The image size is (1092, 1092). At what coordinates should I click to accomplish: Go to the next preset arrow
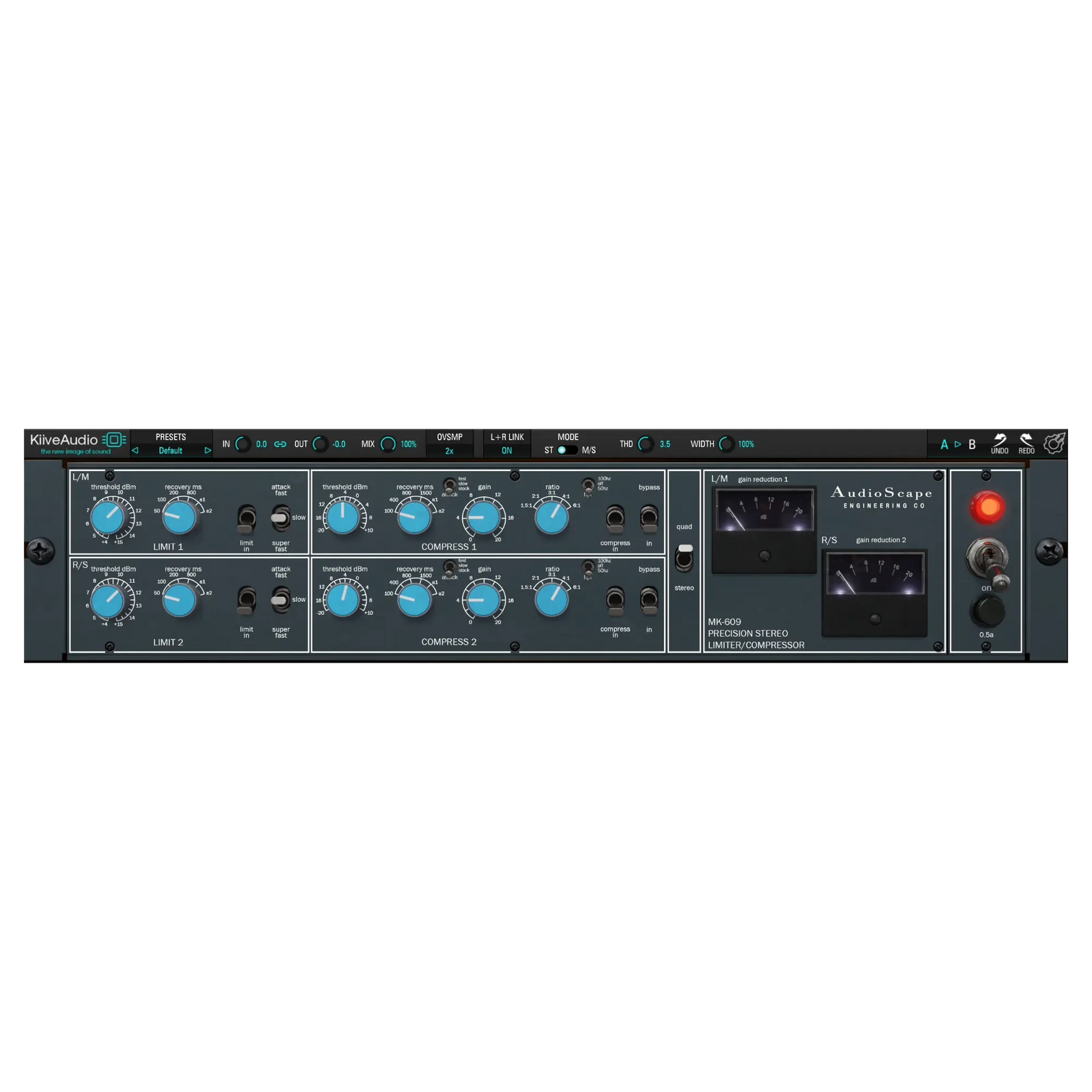tap(207, 450)
